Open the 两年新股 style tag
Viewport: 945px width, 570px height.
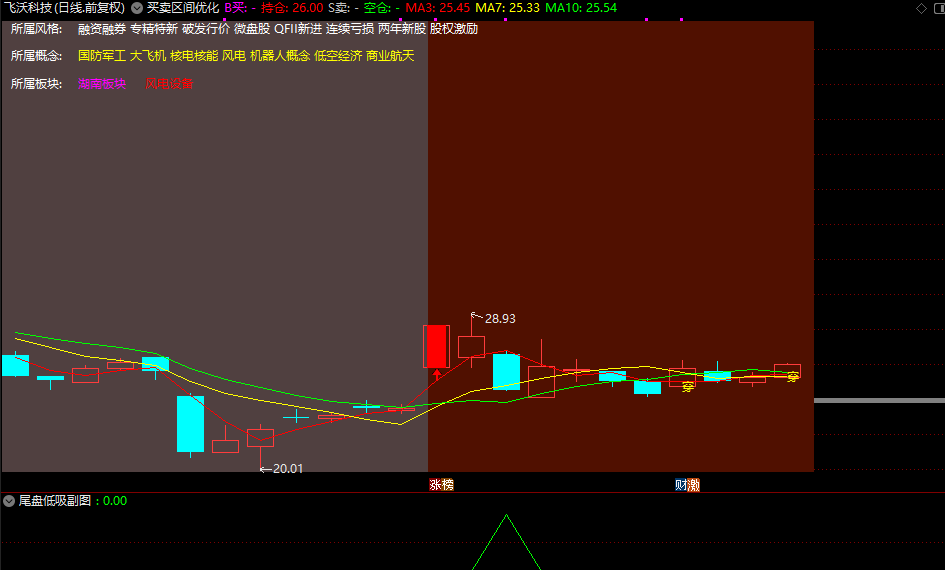click(401, 29)
